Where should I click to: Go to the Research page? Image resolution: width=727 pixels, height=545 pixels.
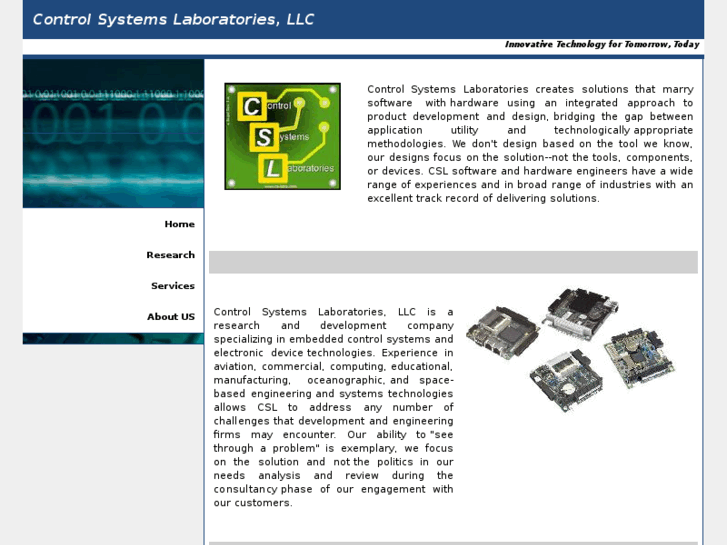170,255
